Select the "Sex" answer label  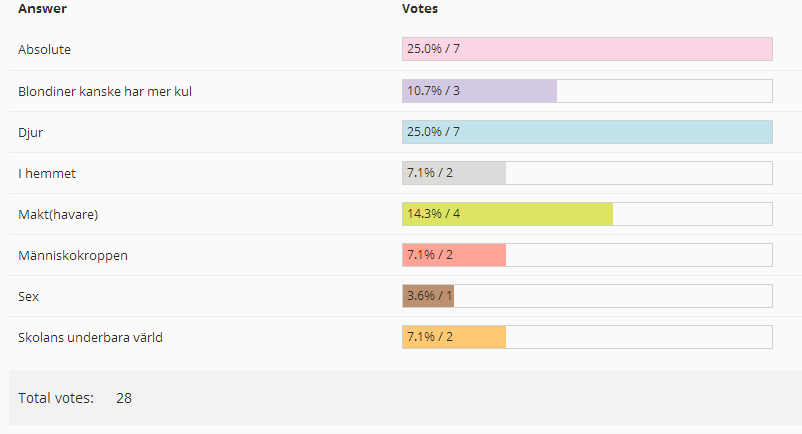point(28,296)
